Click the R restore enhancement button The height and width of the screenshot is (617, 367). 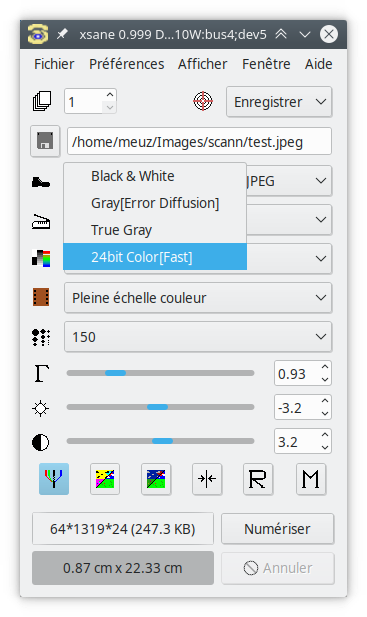(x=258, y=479)
